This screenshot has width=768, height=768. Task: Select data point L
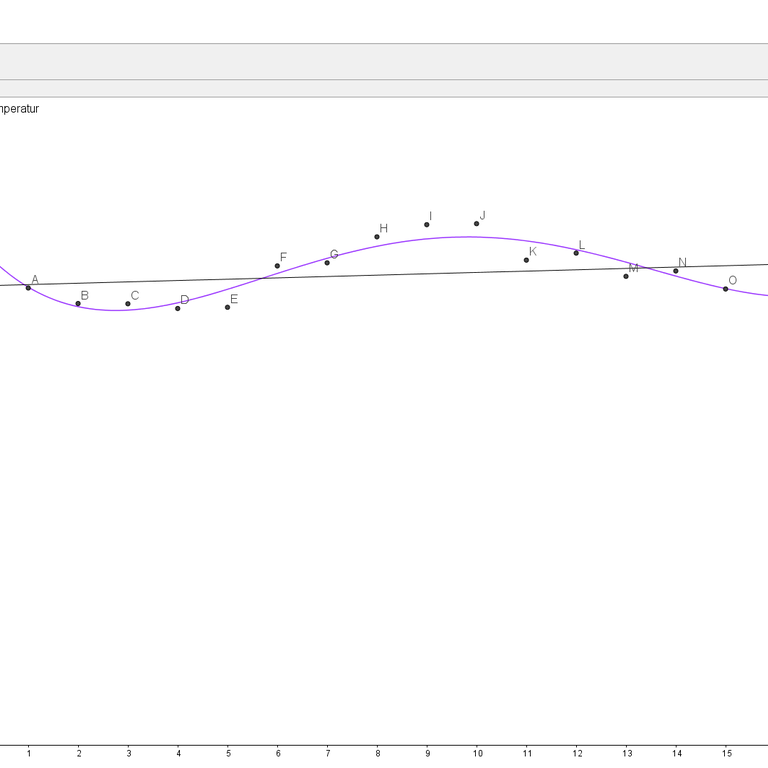pyautogui.click(x=576, y=253)
